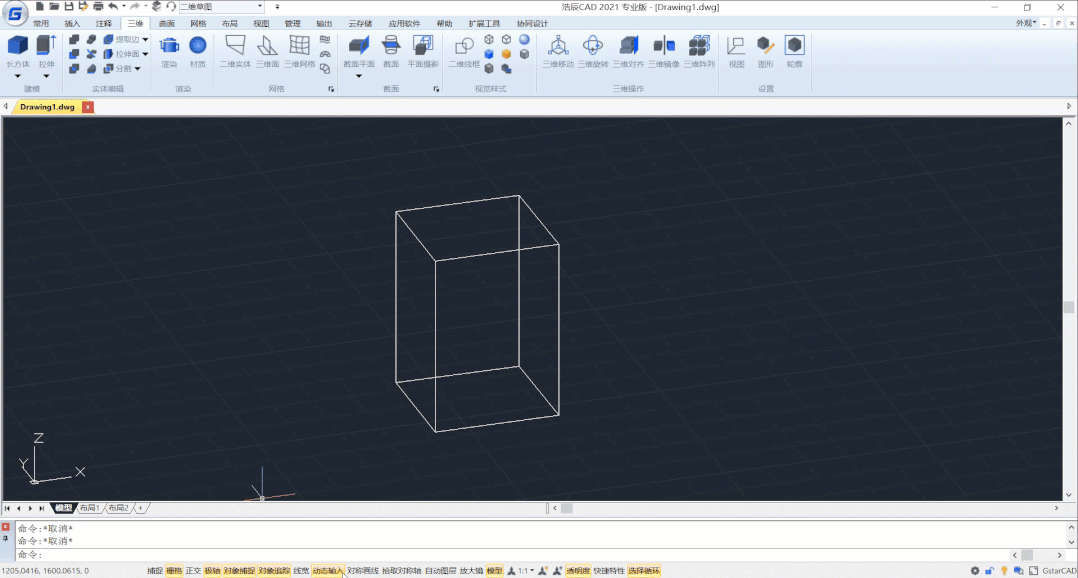Switch to the 曲面 ribbon tab

pyautogui.click(x=166, y=23)
